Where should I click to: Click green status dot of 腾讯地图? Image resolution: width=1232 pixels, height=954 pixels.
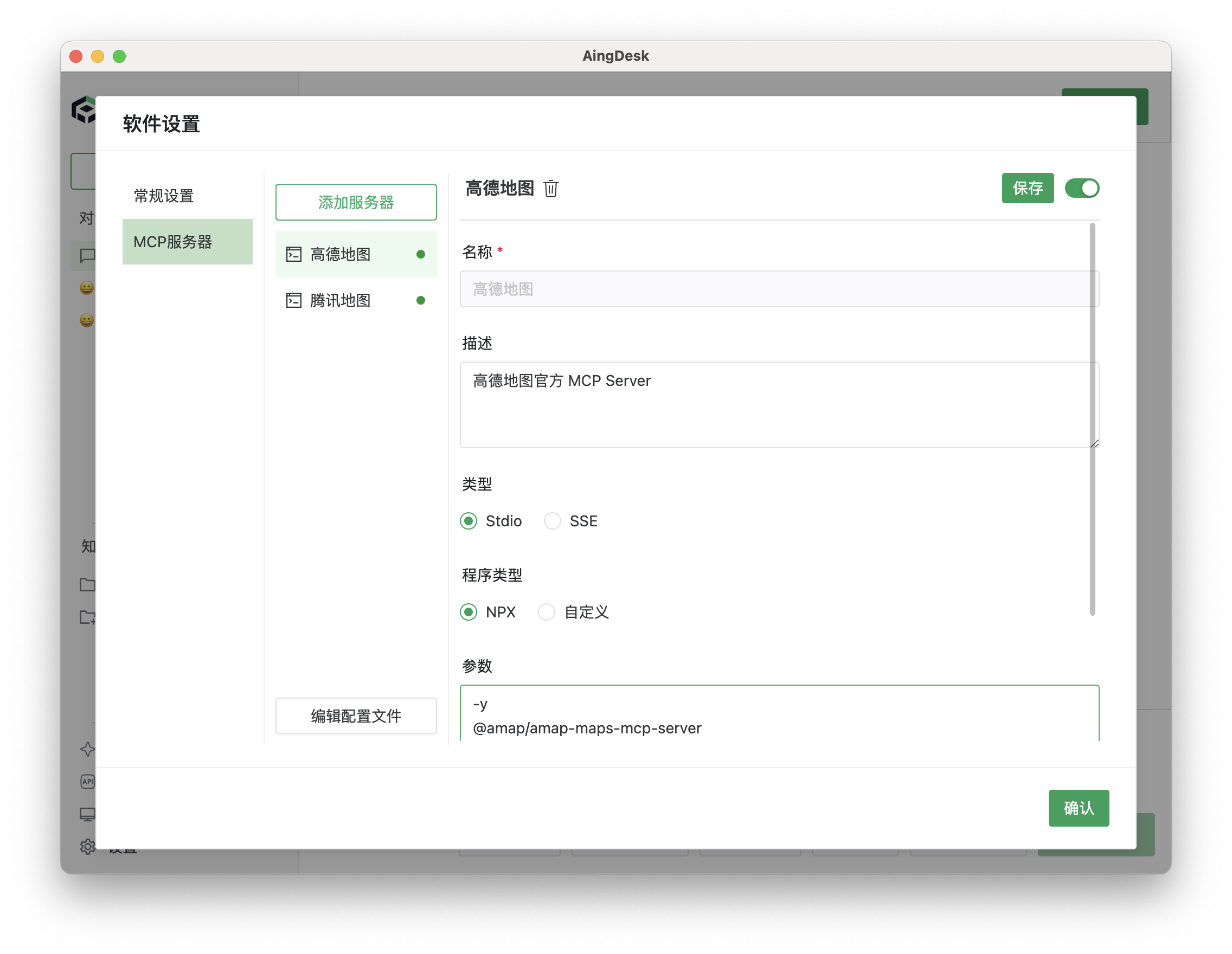tap(420, 300)
